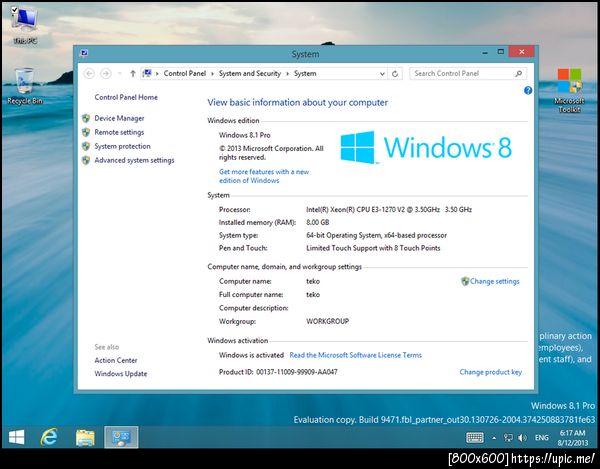Click Change product key link
The image size is (600, 469).
point(491,372)
